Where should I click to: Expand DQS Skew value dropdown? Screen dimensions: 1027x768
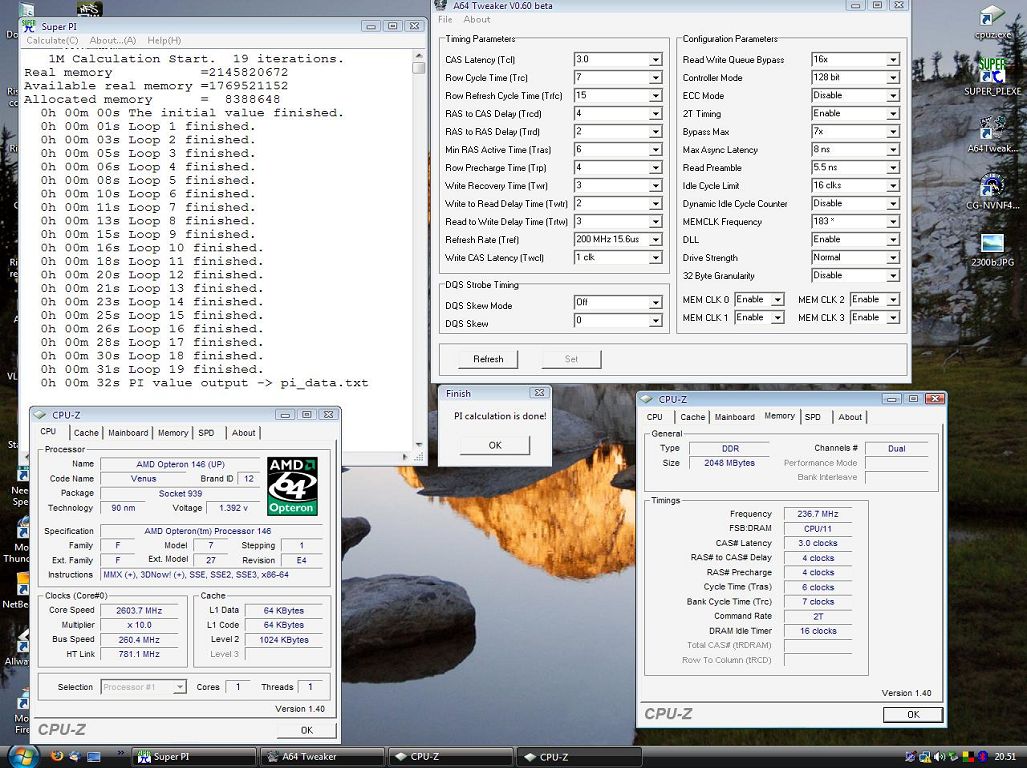[655, 321]
